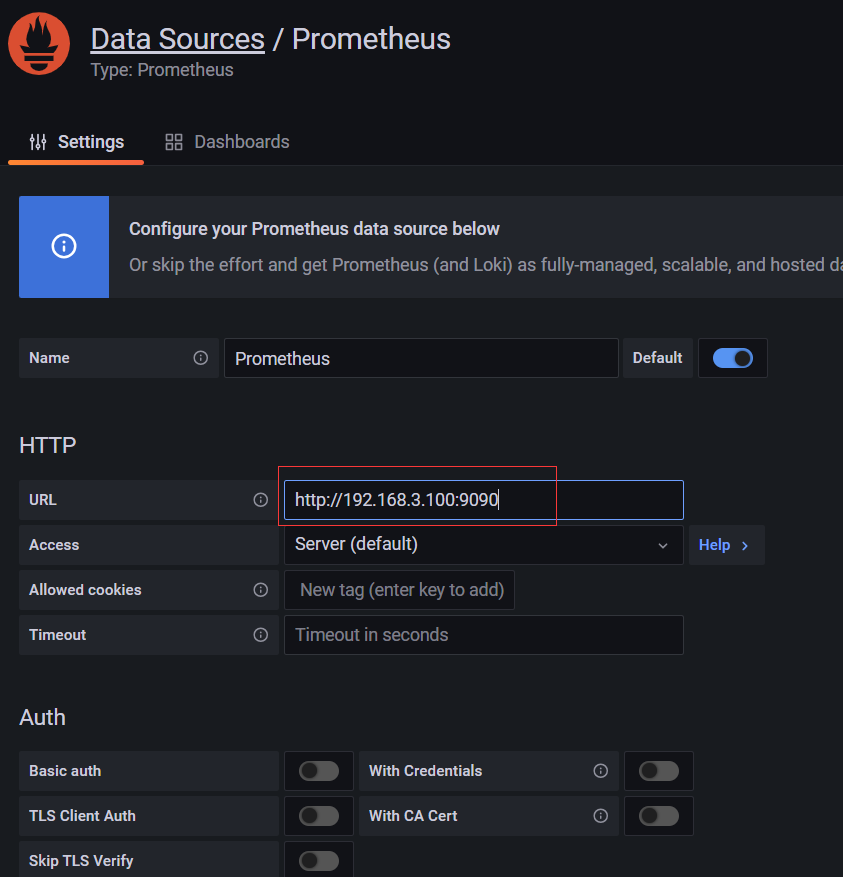The image size is (843, 877).
Task: Toggle the Default data source switch
Action: (733, 358)
